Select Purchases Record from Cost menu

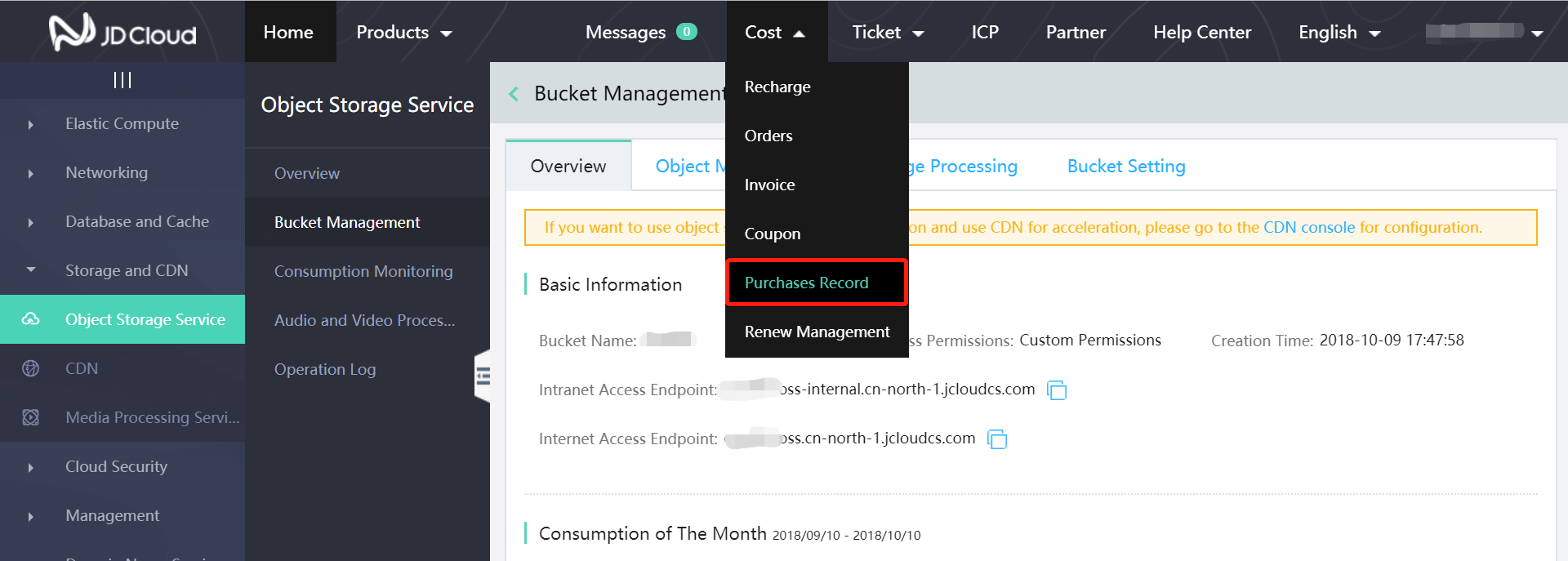[817, 283]
